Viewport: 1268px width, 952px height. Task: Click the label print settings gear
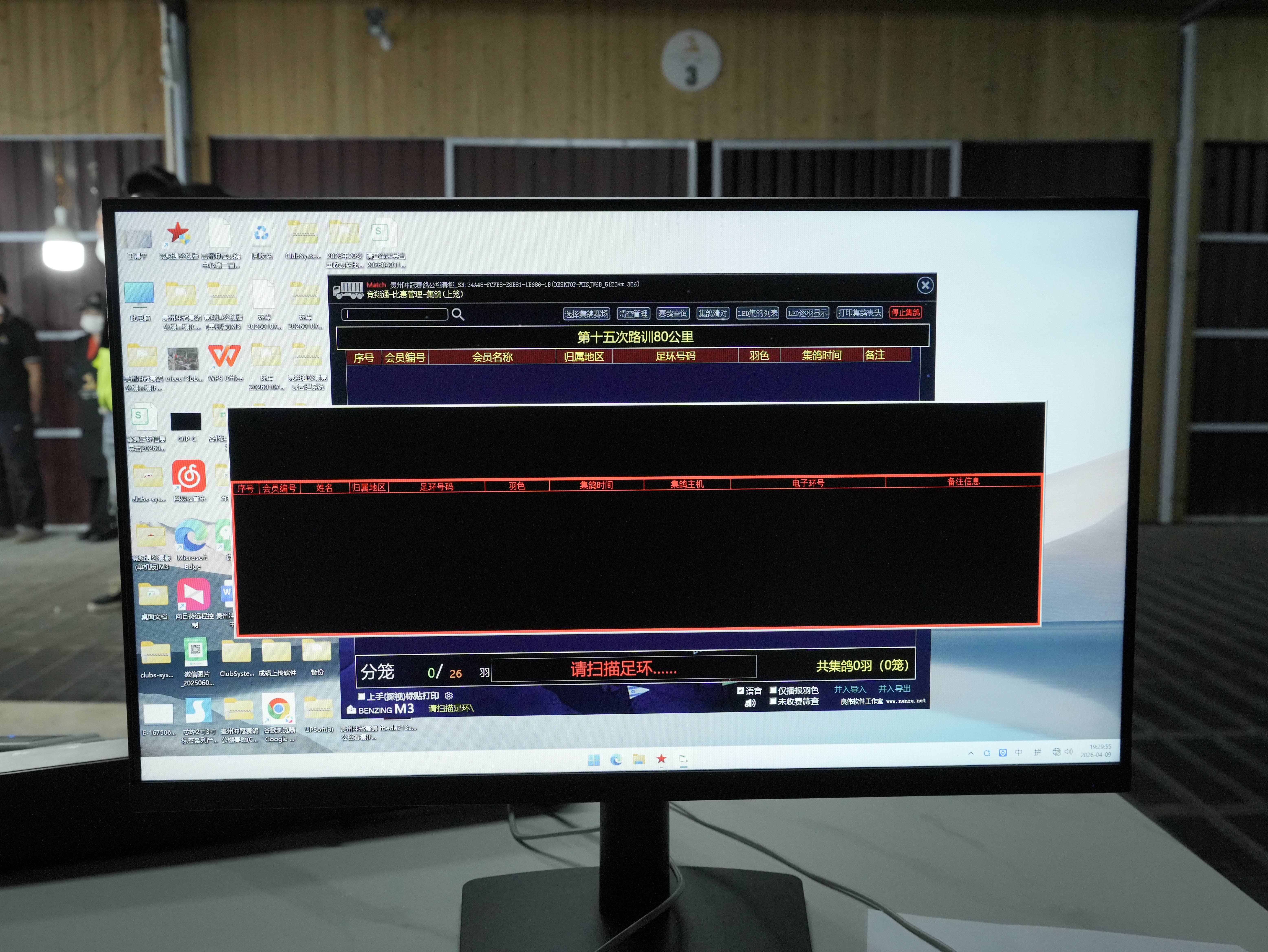pyautogui.click(x=449, y=696)
